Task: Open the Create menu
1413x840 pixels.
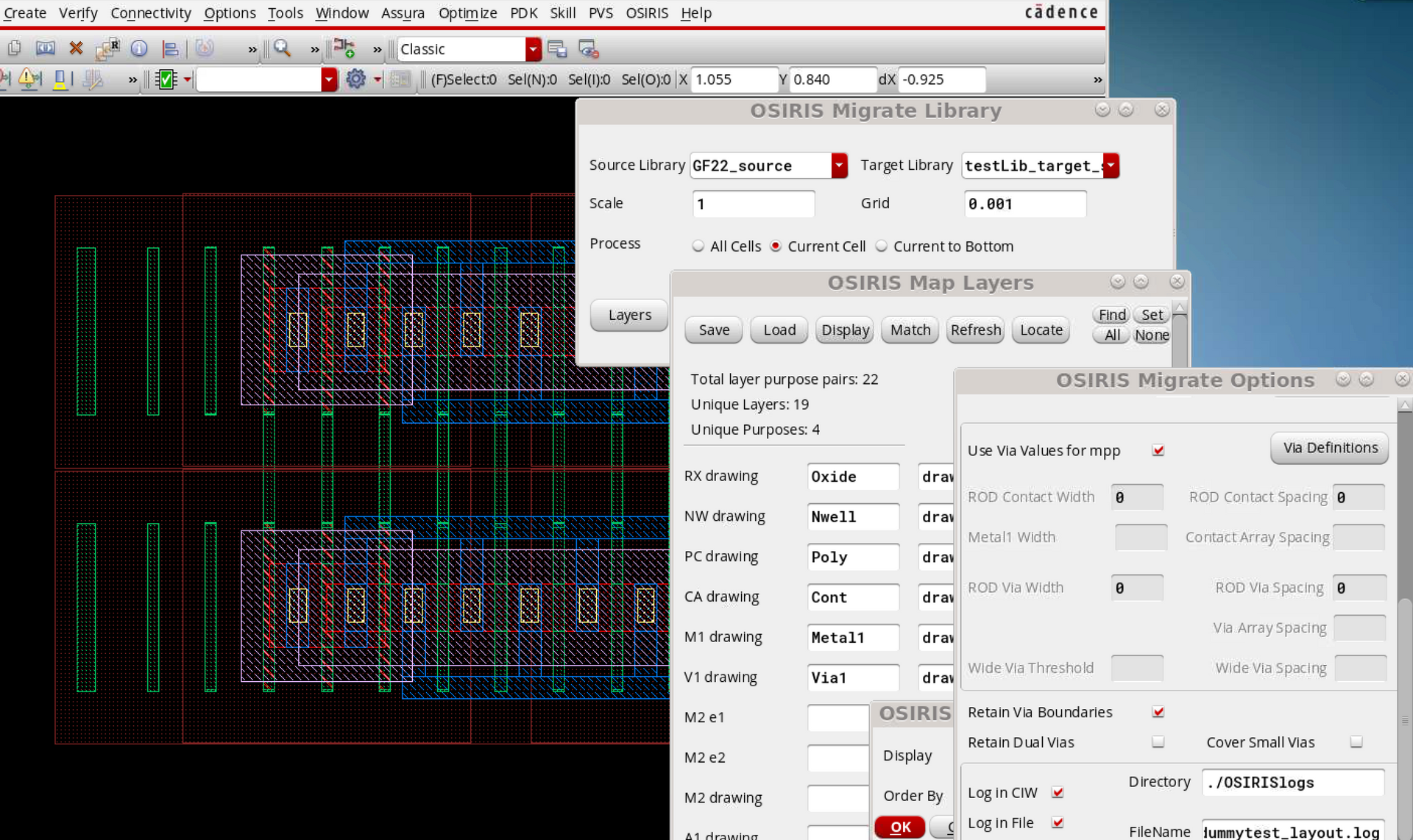Action: (25, 13)
